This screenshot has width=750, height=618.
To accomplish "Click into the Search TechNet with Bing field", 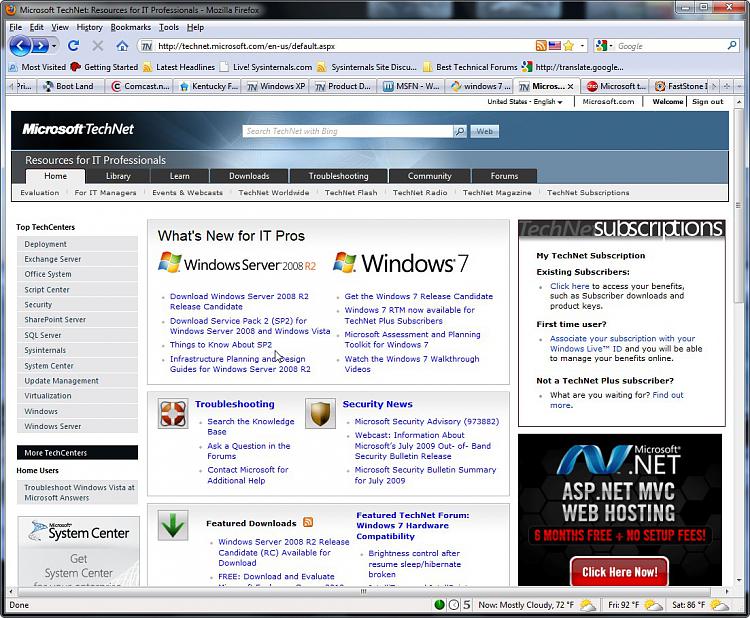I will pyautogui.click(x=348, y=131).
